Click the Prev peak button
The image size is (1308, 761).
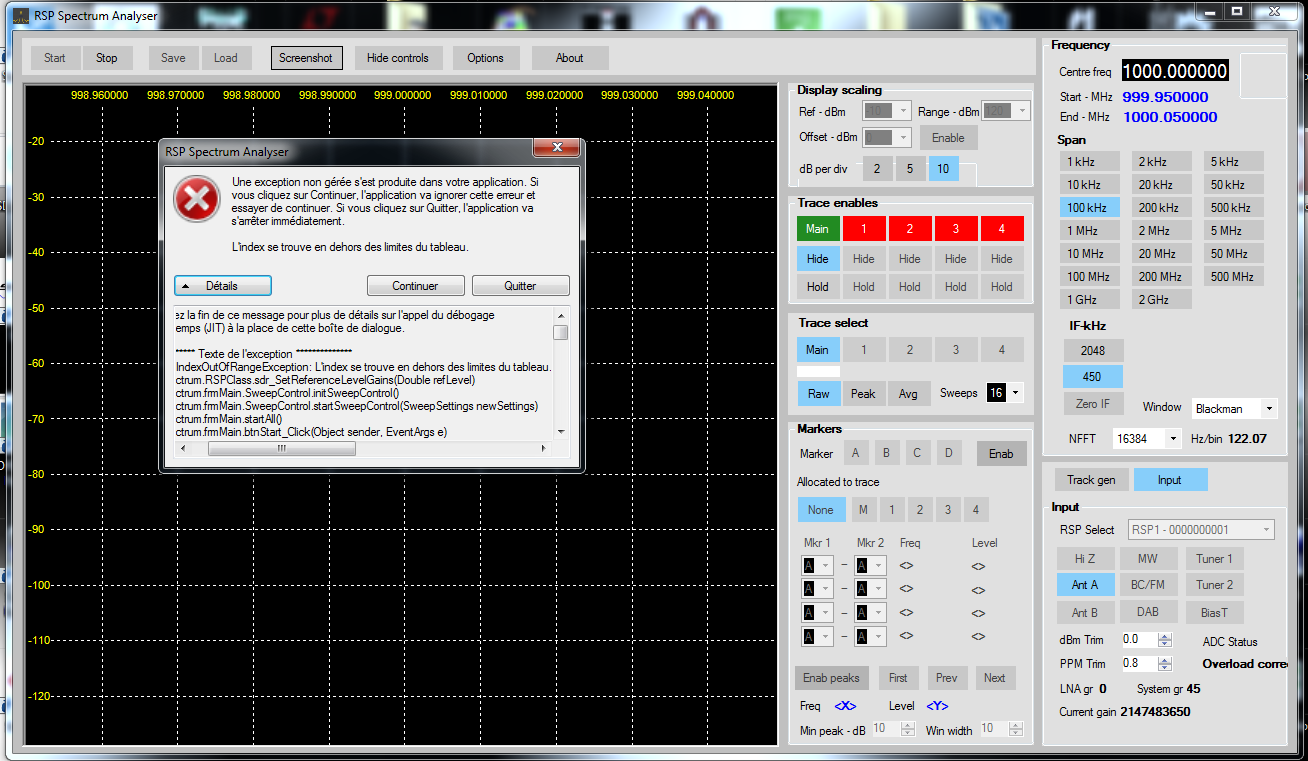click(x=947, y=678)
